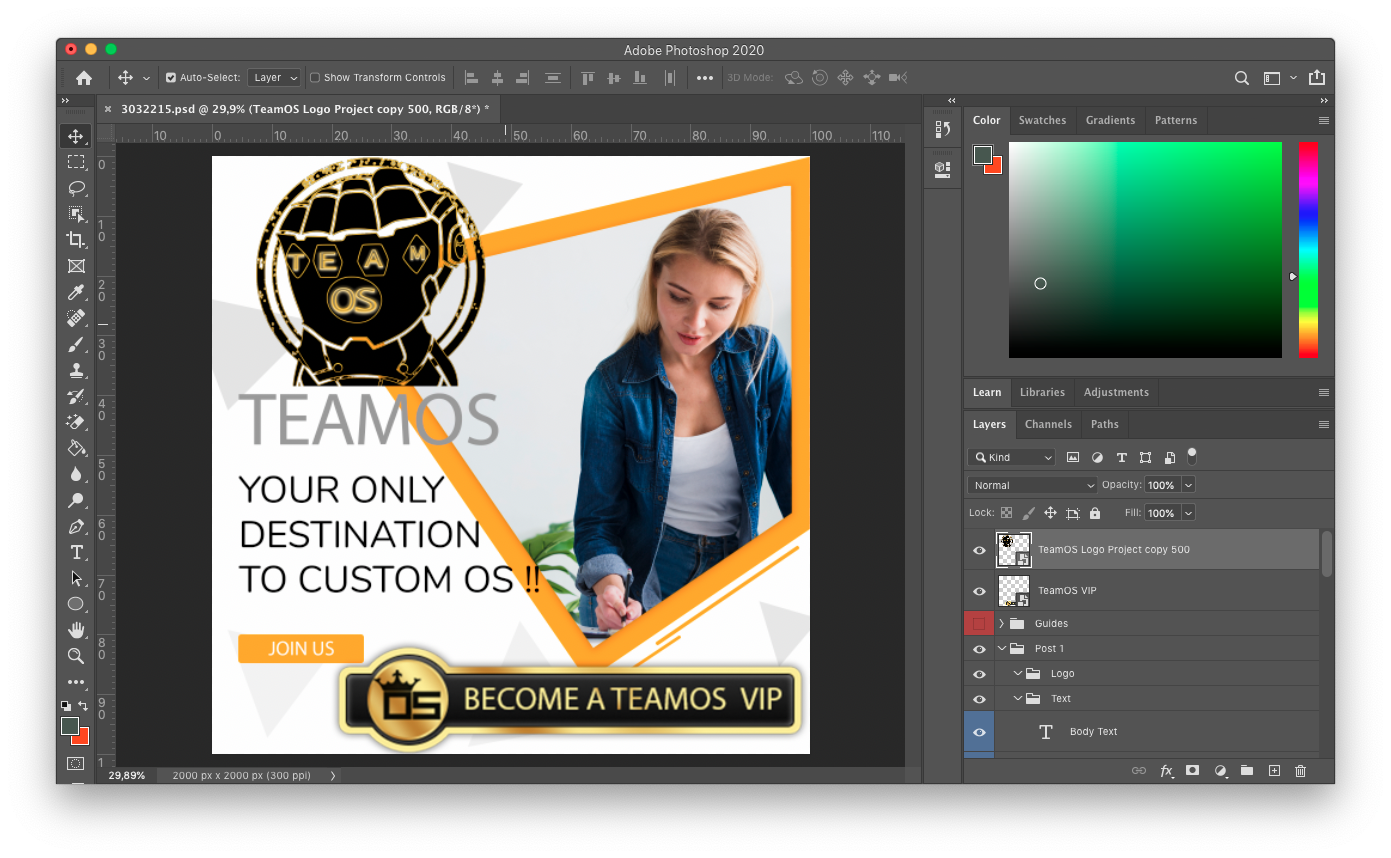Expand the Guides group
This screenshot has height=858, width=1391.
click(x=1002, y=623)
